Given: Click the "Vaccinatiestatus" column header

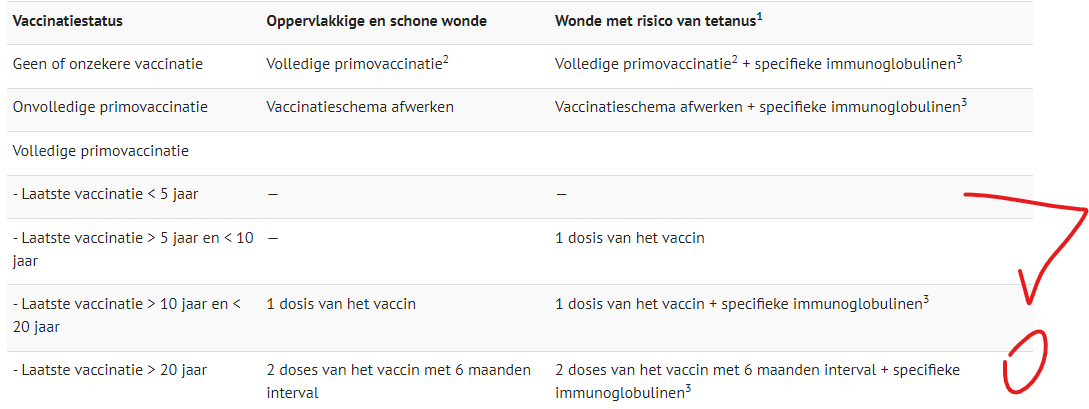Looking at the screenshot, I should coord(68,20).
